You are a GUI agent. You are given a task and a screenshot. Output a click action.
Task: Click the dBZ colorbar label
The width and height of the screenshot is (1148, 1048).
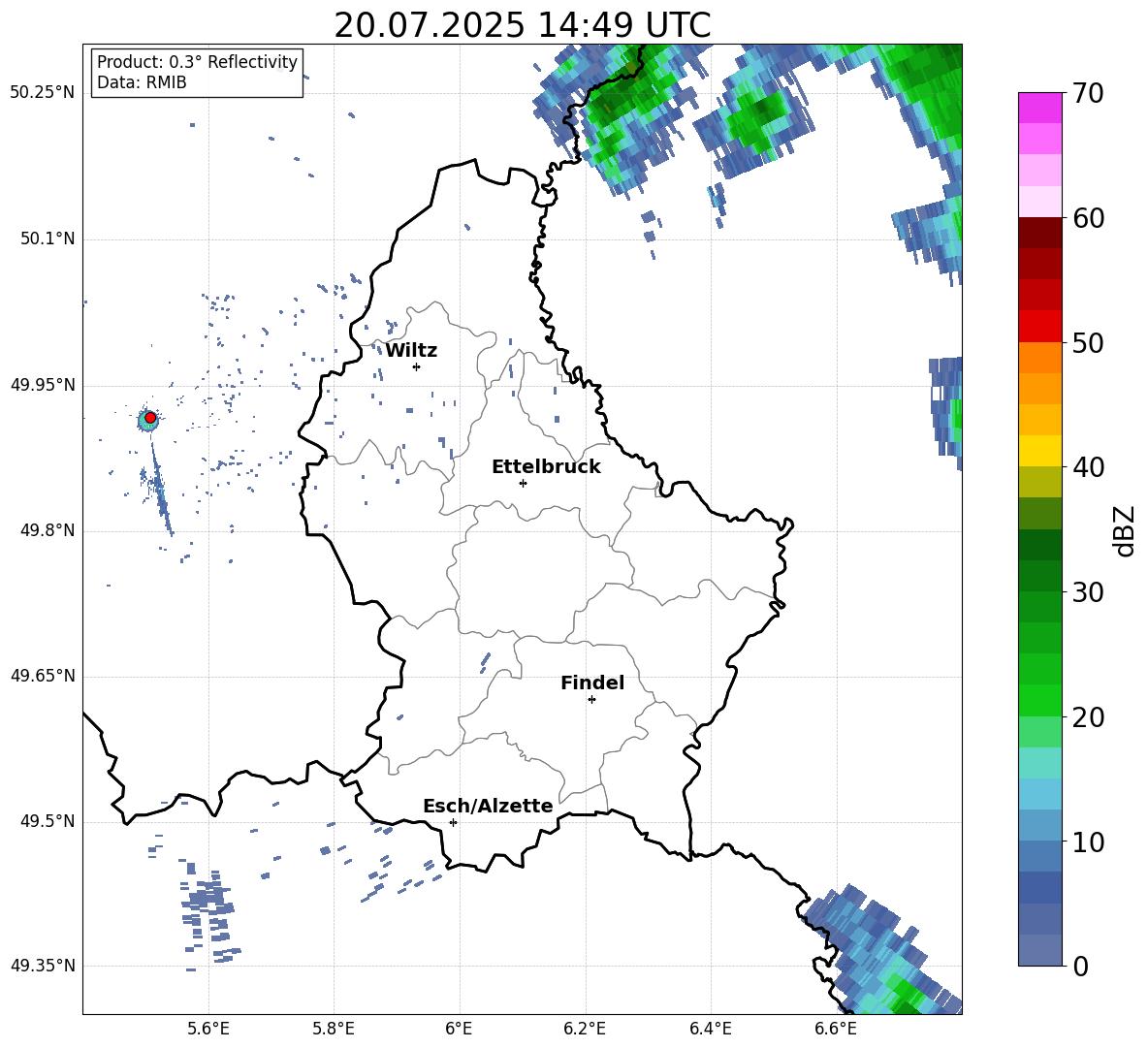1124,530
